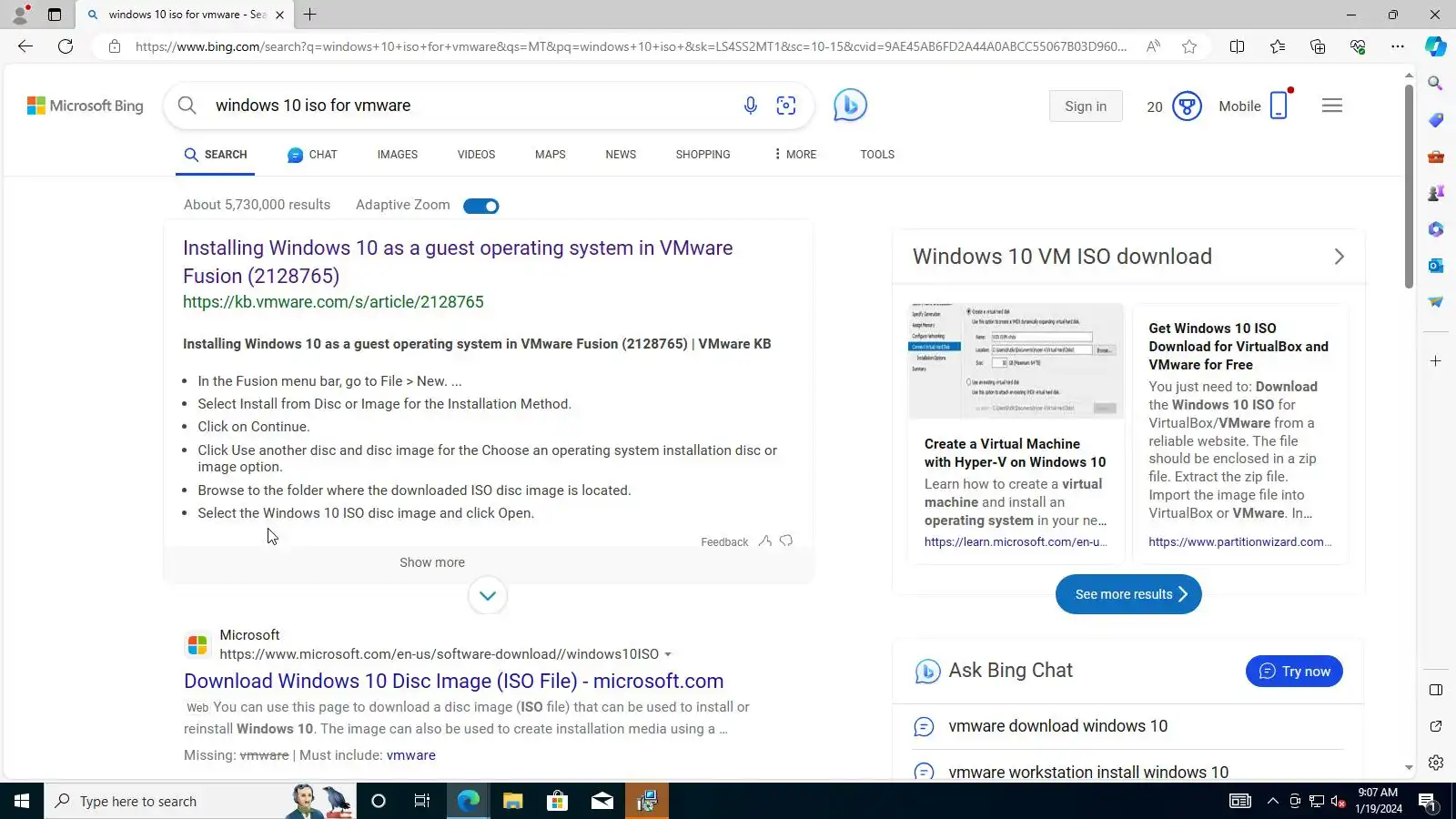Viewport: 1456px width, 819px height.
Task: Switch to the SHOPPING tab
Action: [x=703, y=155]
